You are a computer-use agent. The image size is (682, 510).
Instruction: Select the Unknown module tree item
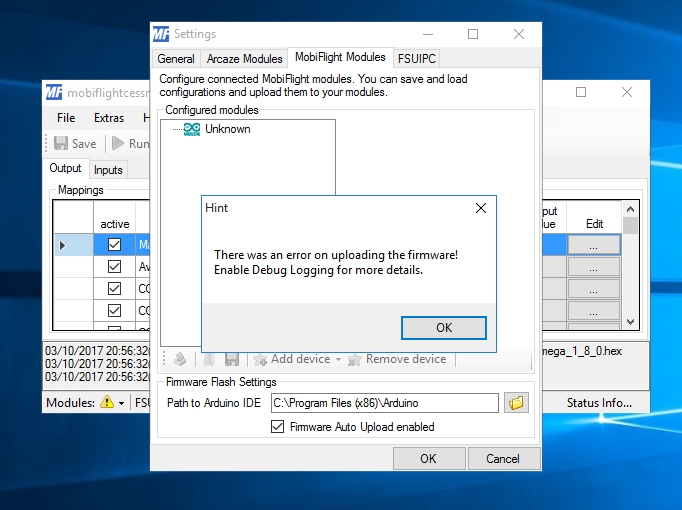(x=227, y=129)
